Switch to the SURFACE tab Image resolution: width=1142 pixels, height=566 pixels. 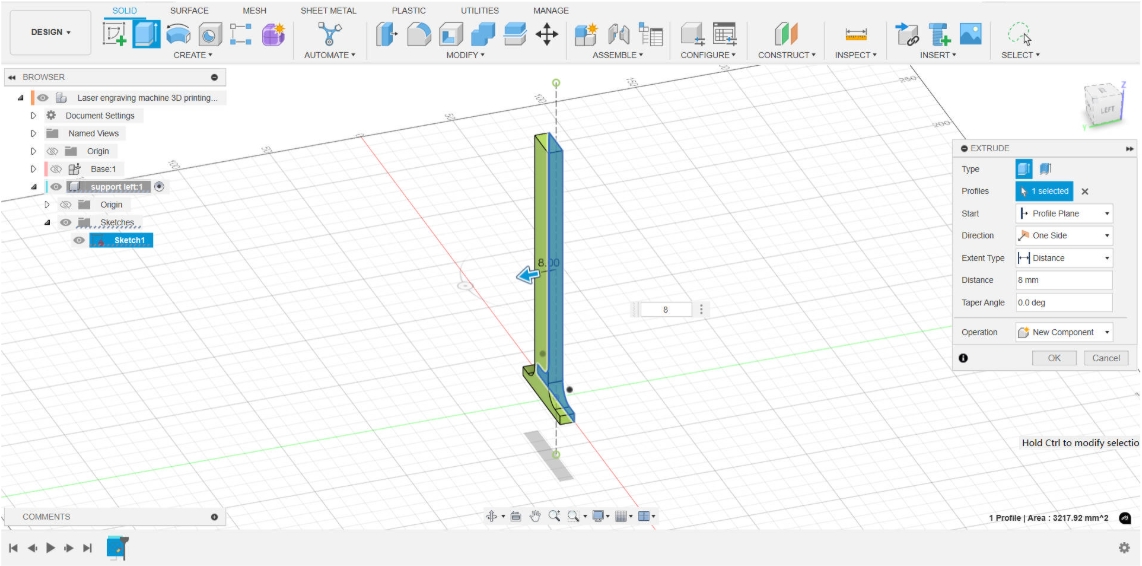(189, 11)
